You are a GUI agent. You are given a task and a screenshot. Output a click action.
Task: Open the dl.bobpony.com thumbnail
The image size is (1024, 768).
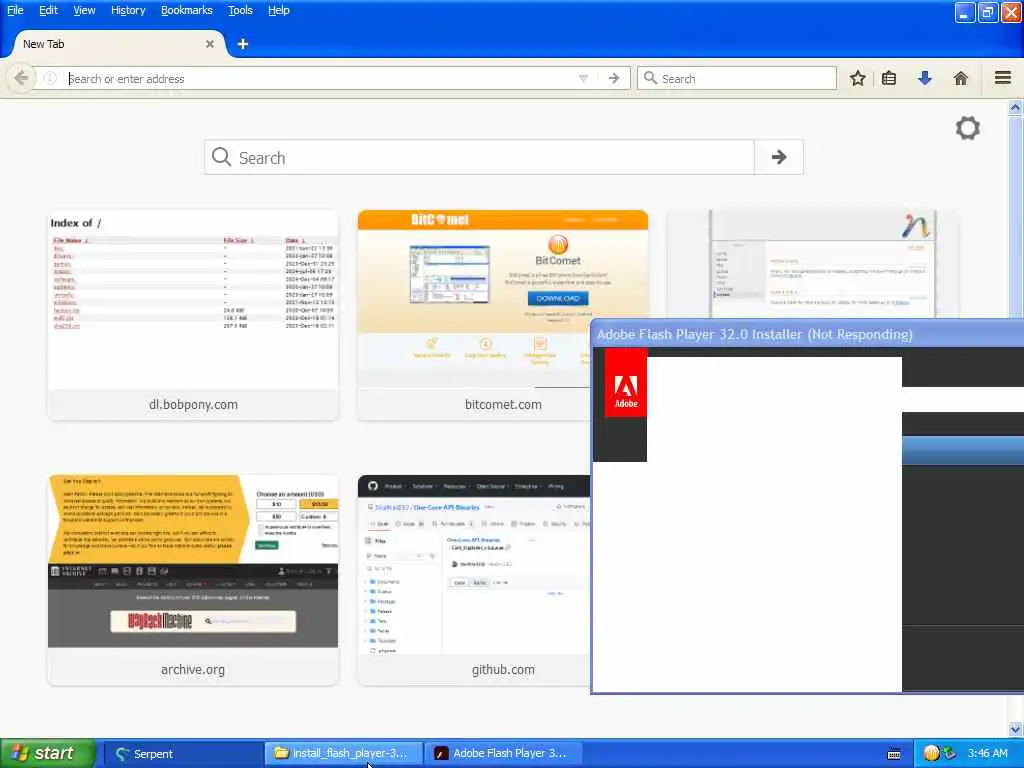(x=193, y=315)
